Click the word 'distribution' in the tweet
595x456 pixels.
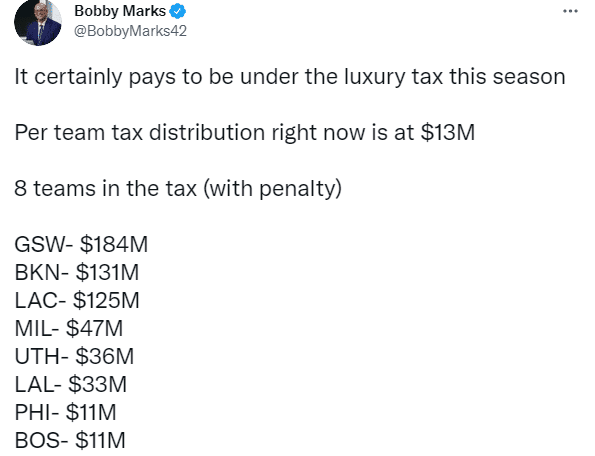(x=207, y=133)
